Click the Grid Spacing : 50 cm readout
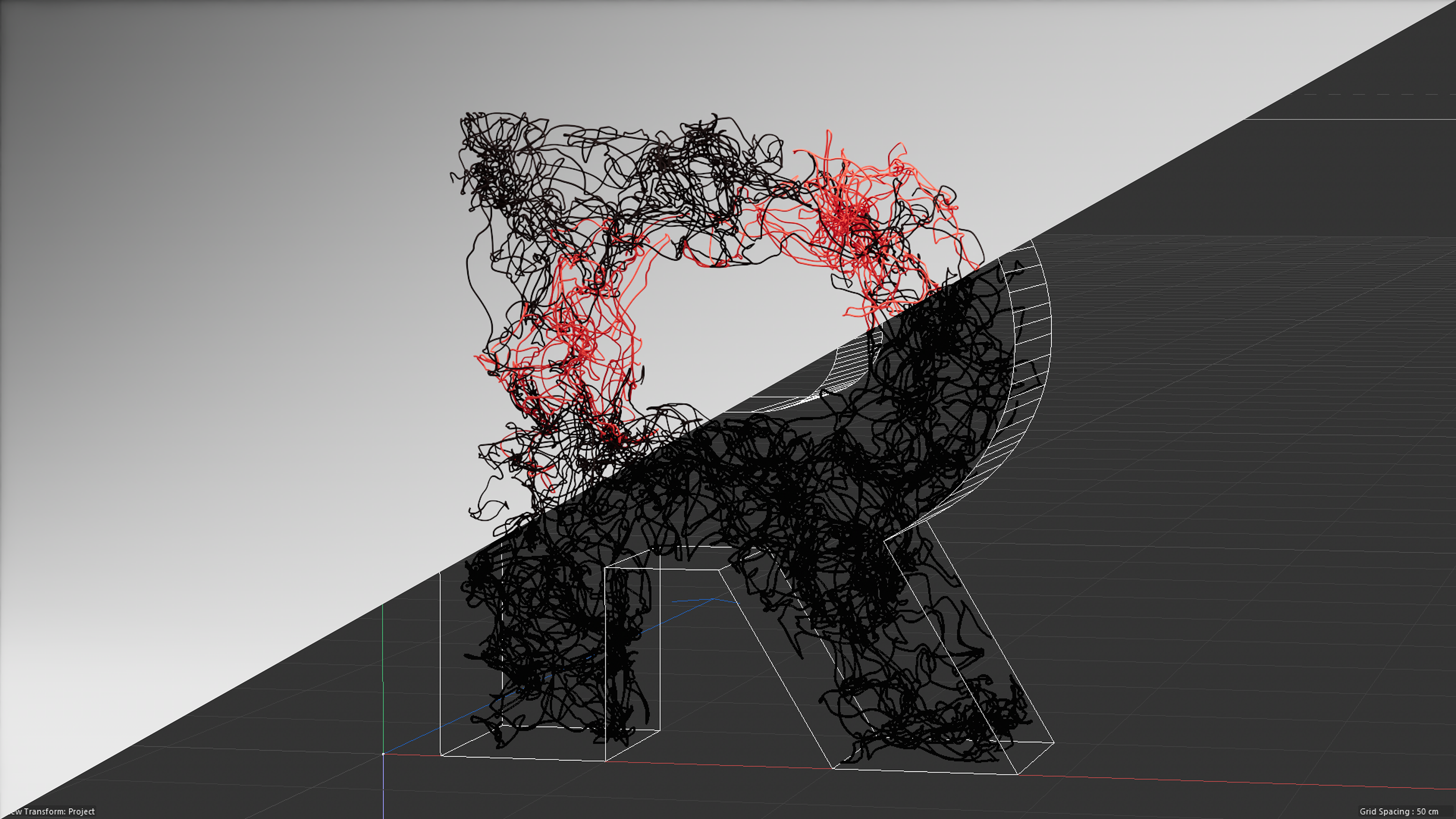The image size is (1456, 819). [1398, 811]
